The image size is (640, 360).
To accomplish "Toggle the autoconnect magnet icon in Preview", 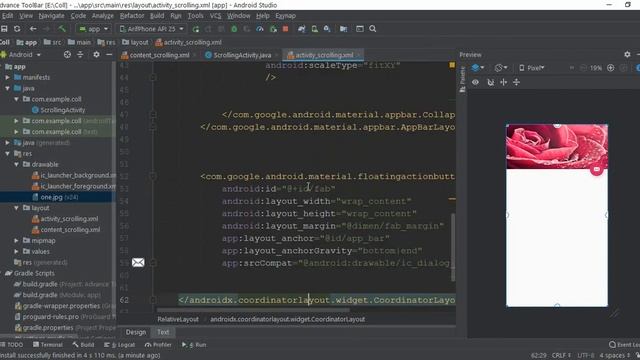I will 491,82.
